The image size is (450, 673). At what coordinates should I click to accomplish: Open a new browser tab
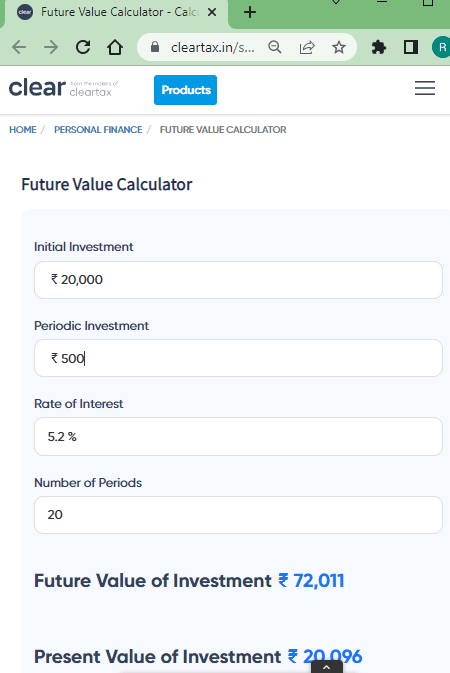(x=250, y=12)
